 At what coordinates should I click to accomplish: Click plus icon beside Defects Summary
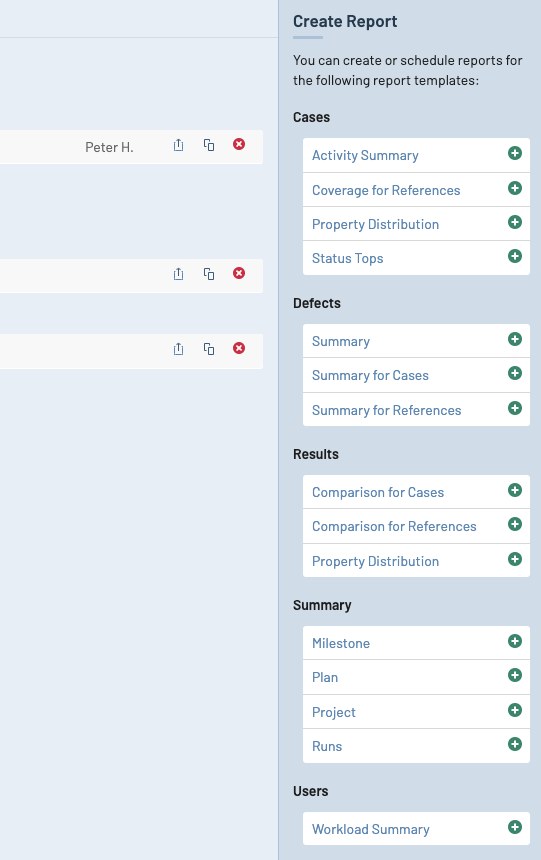(x=515, y=339)
